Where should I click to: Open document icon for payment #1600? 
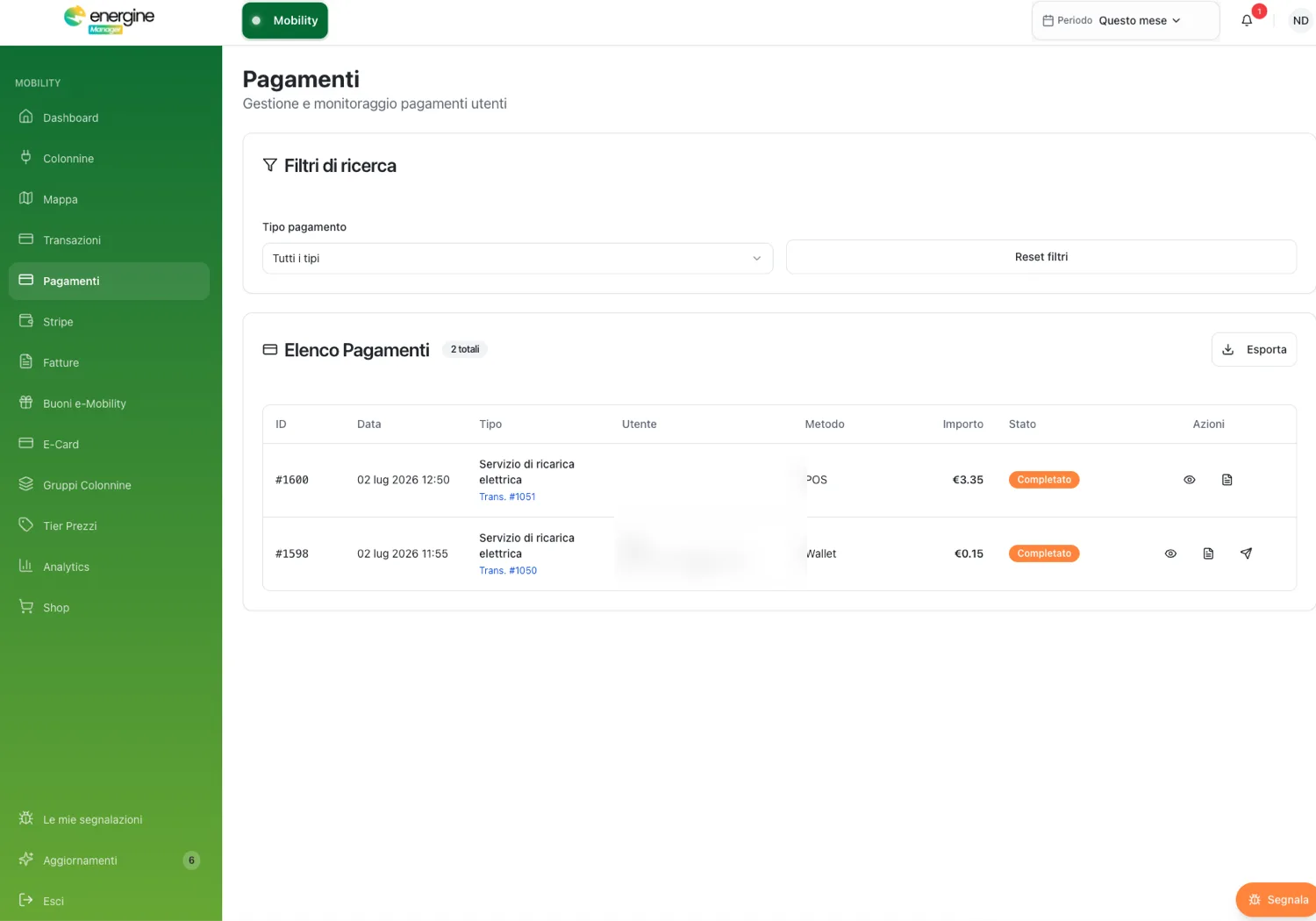(1227, 480)
